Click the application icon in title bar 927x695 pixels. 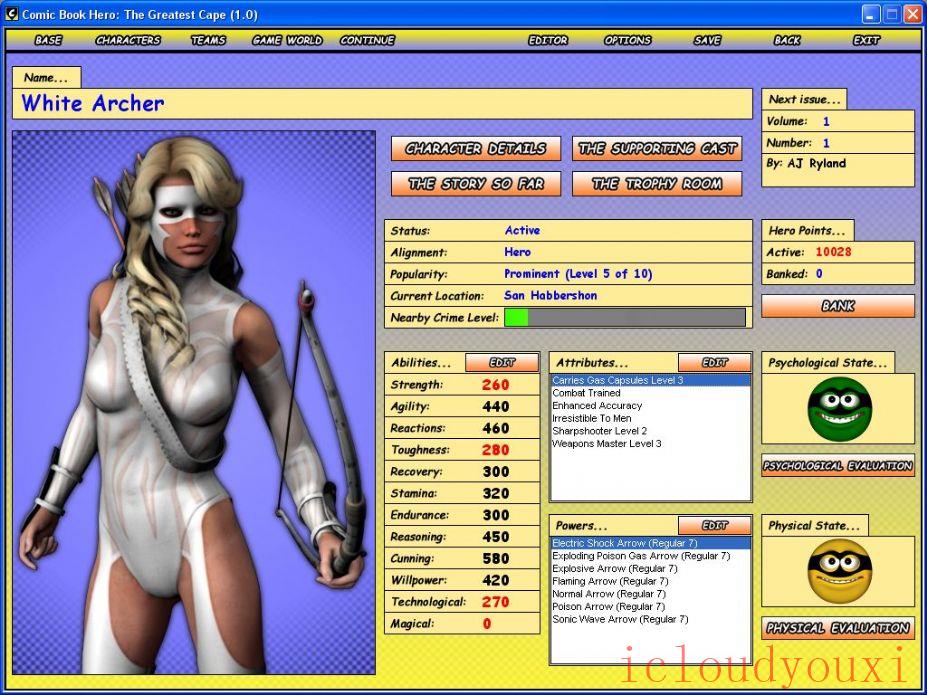pyautogui.click(x=11, y=14)
